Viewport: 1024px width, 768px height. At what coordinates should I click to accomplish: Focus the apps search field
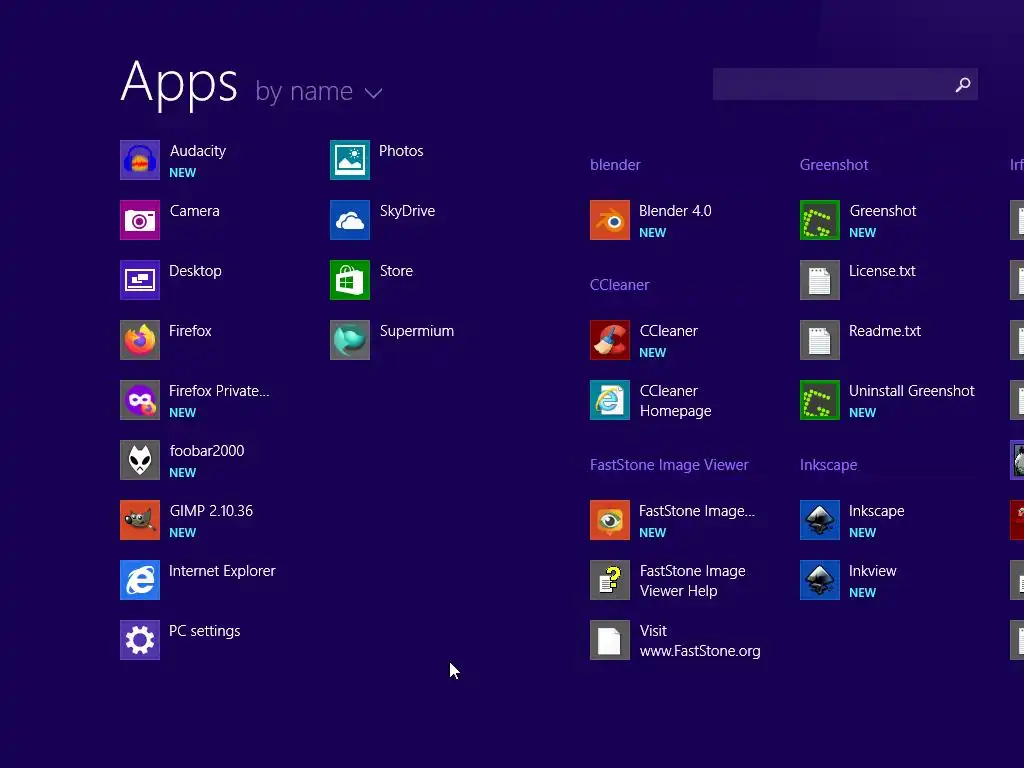click(845, 84)
